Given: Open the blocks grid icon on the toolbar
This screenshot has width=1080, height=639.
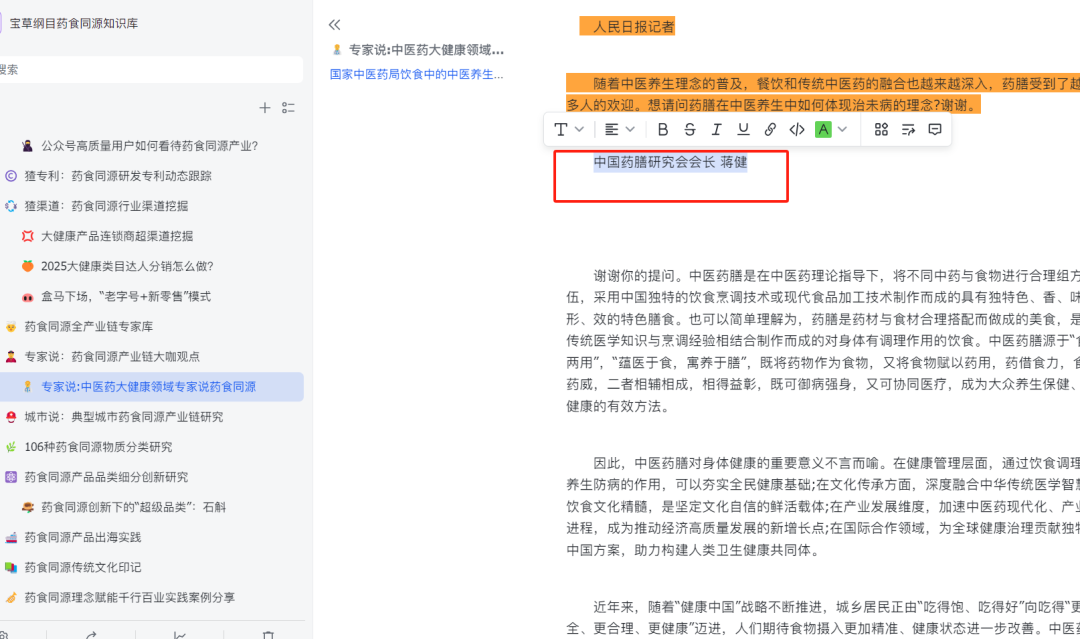Looking at the screenshot, I should click(881, 129).
